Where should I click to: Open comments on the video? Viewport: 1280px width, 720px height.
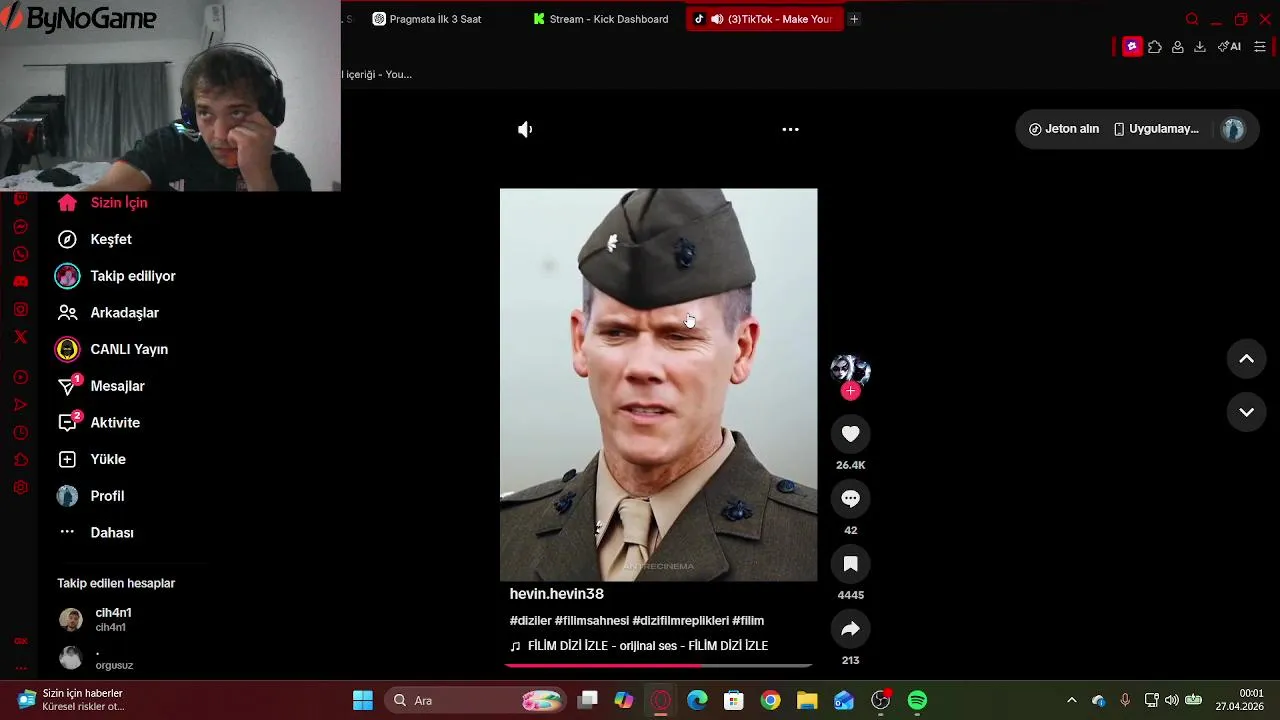(850, 499)
